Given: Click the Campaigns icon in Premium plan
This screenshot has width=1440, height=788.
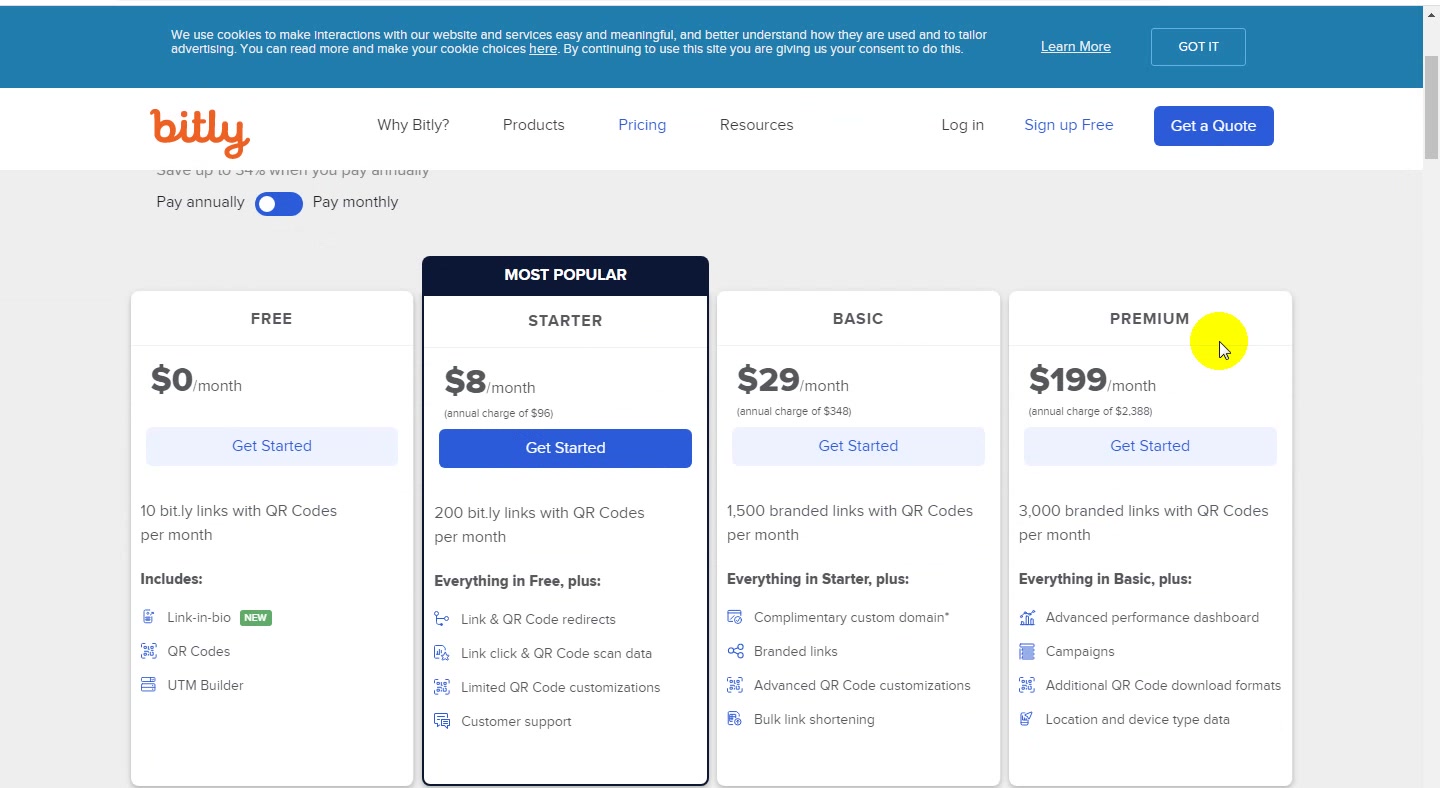Looking at the screenshot, I should coord(1027,651).
